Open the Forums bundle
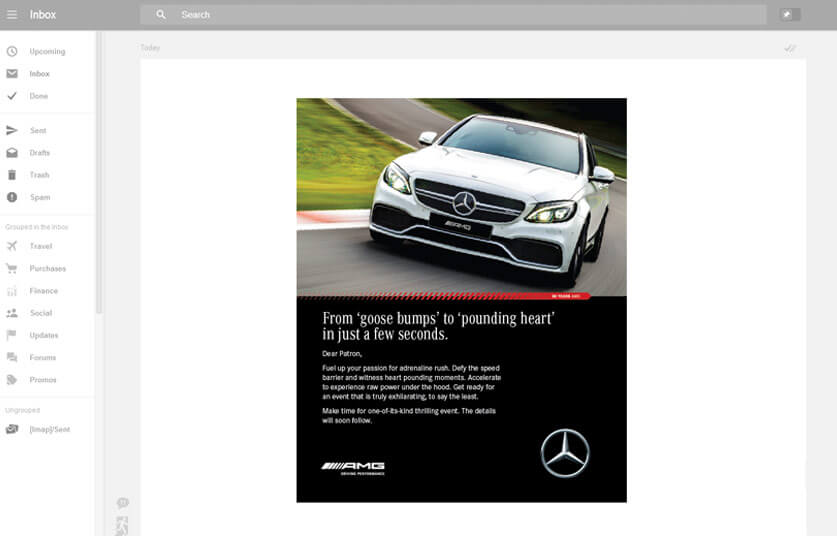 43,358
